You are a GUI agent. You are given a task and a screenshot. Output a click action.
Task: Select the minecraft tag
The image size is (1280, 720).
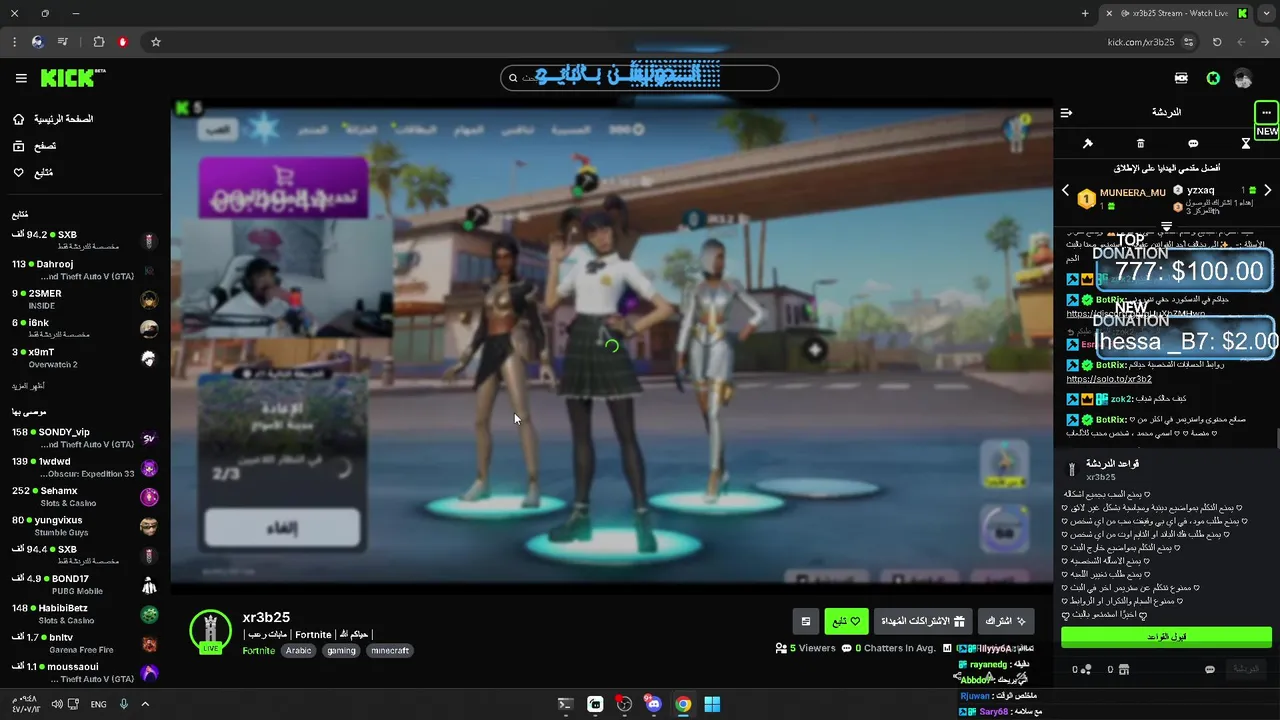coord(390,650)
